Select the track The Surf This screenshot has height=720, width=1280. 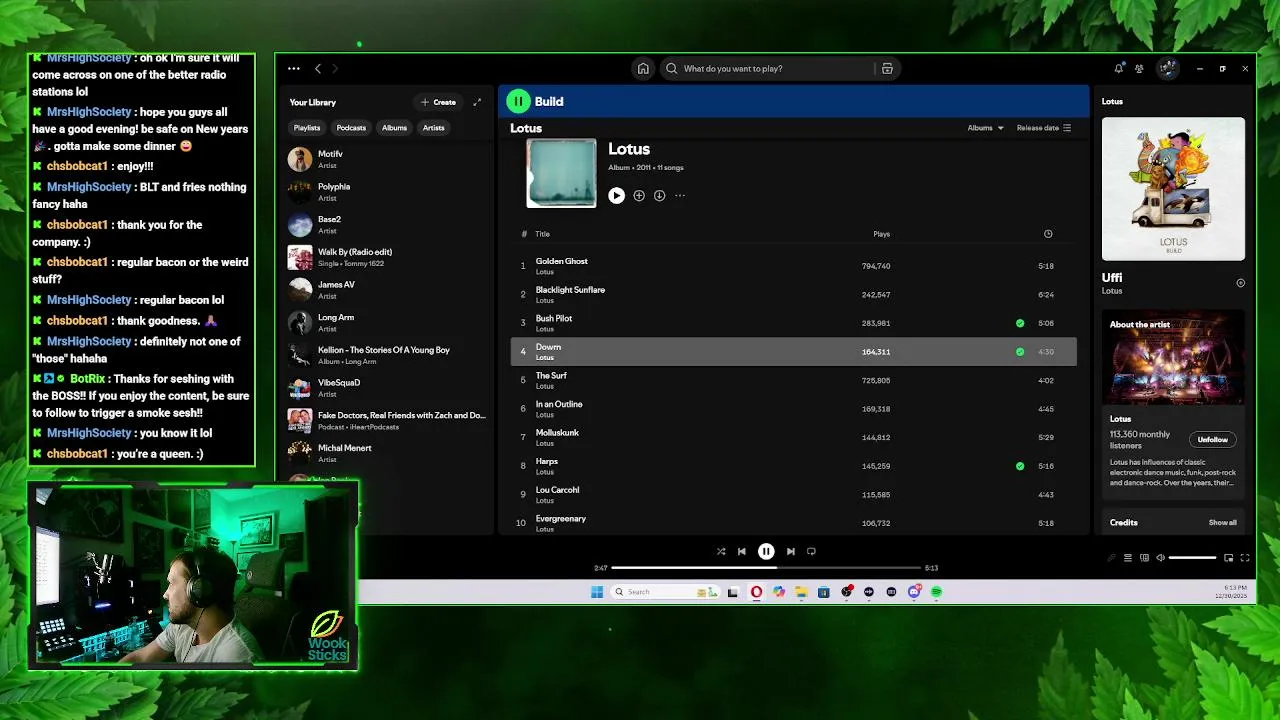(794, 380)
